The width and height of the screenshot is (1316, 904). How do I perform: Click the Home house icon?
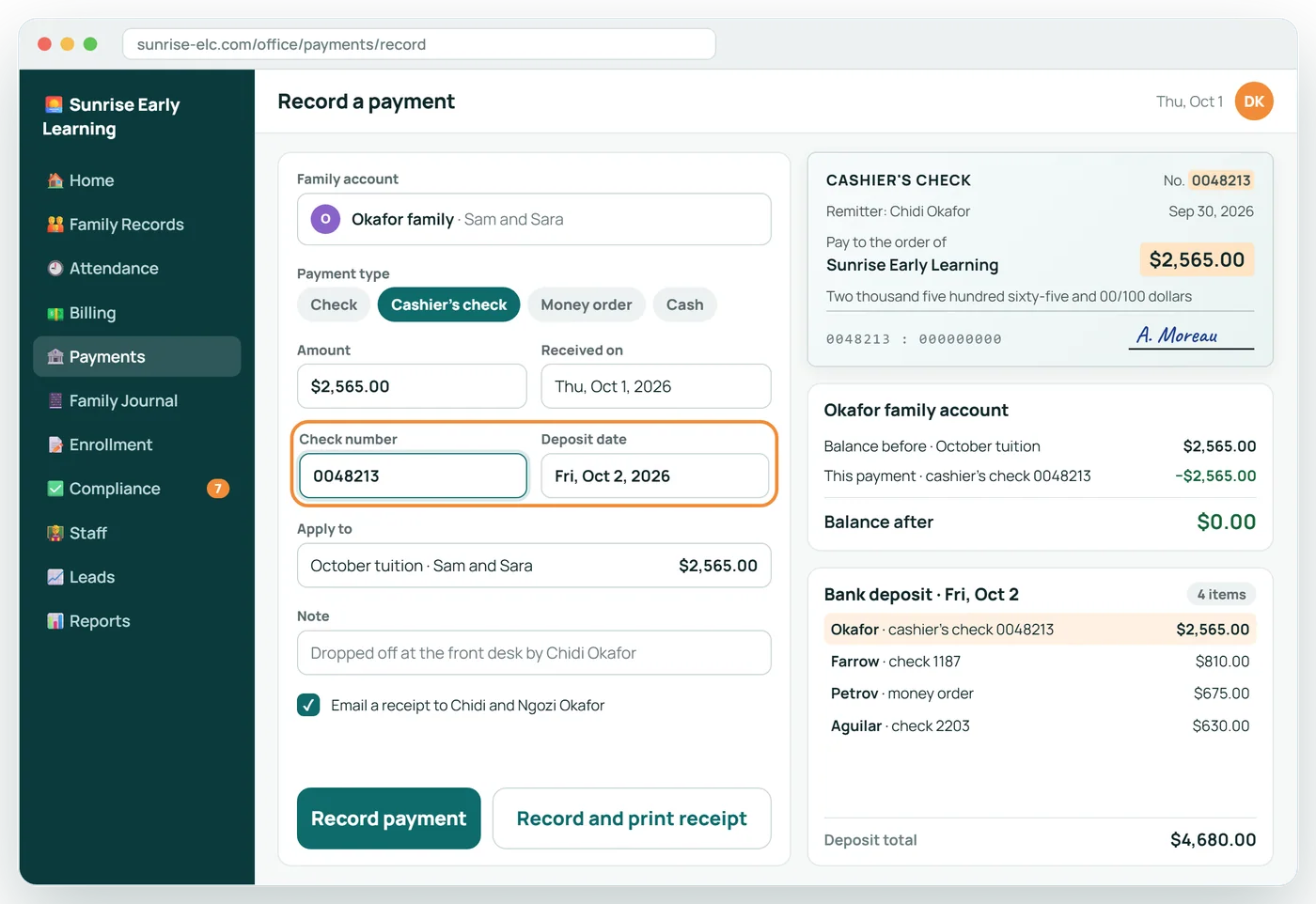pyautogui.click(x=55, y=180)
